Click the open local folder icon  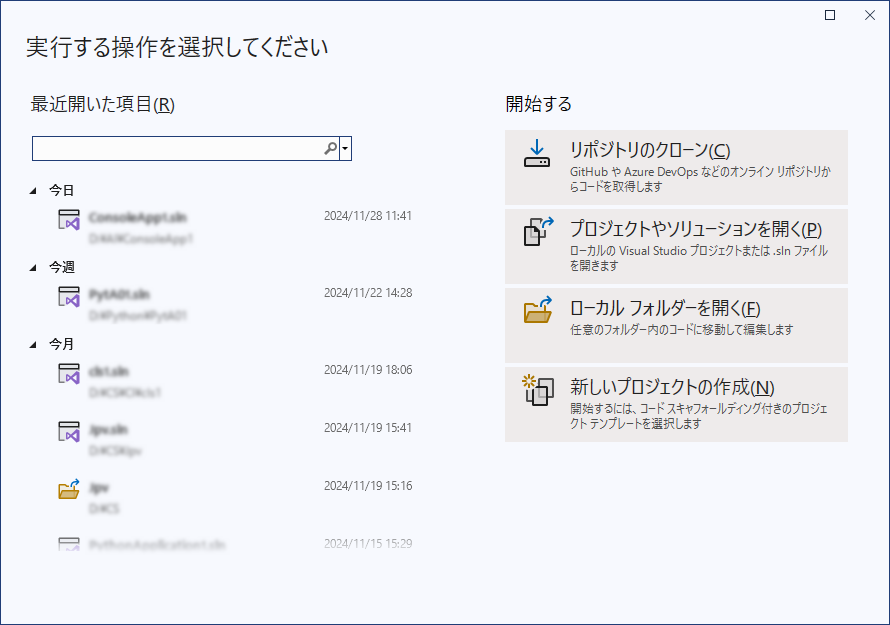538,310
